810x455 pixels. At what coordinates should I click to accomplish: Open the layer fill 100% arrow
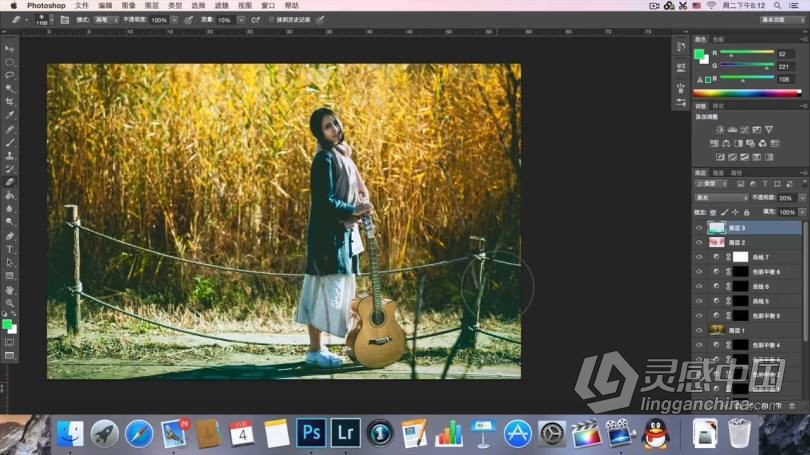pos(802,212)
